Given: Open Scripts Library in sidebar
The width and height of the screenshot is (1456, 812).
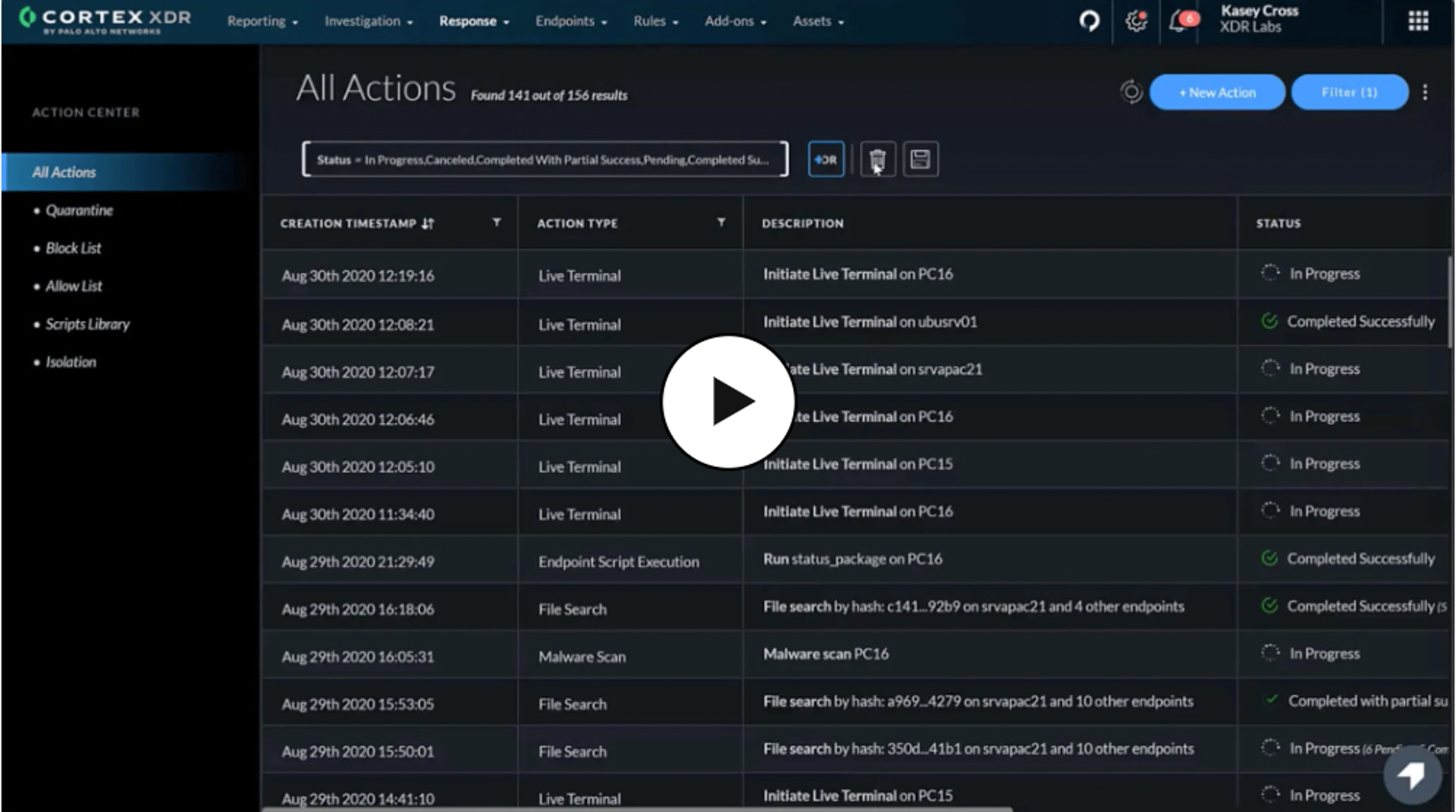Looking at the screenshot, I should (x=87, y=324).
